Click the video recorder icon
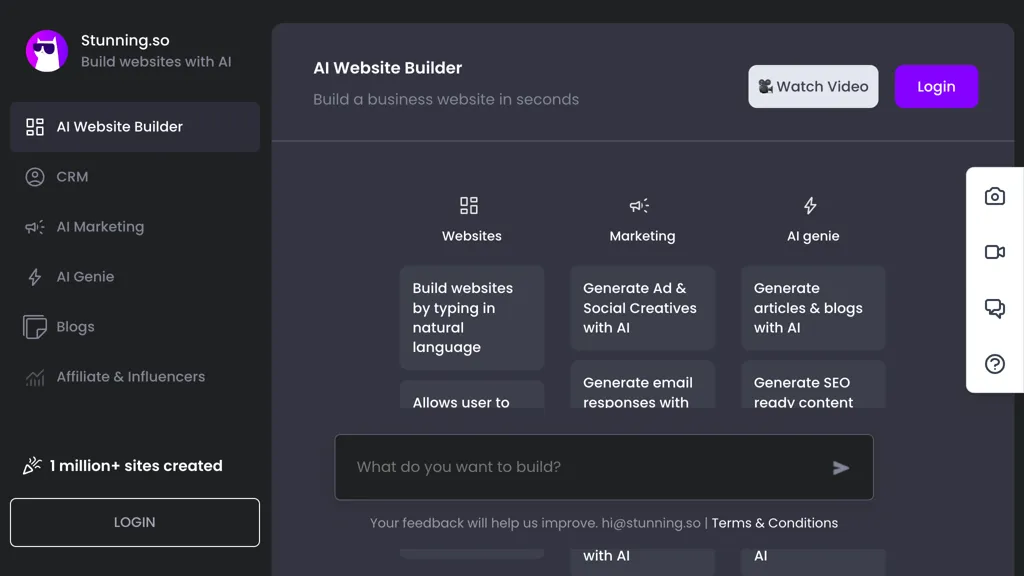The height and width of the screenshot is (576, 1024). point(994,252)
